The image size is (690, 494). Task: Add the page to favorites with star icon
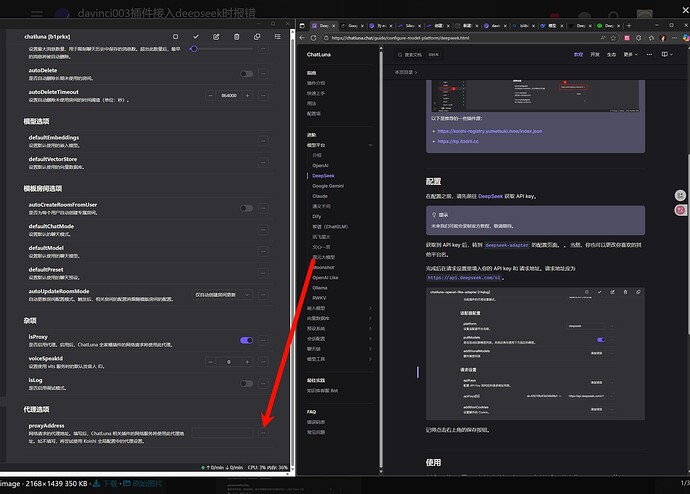pos(613,38)
